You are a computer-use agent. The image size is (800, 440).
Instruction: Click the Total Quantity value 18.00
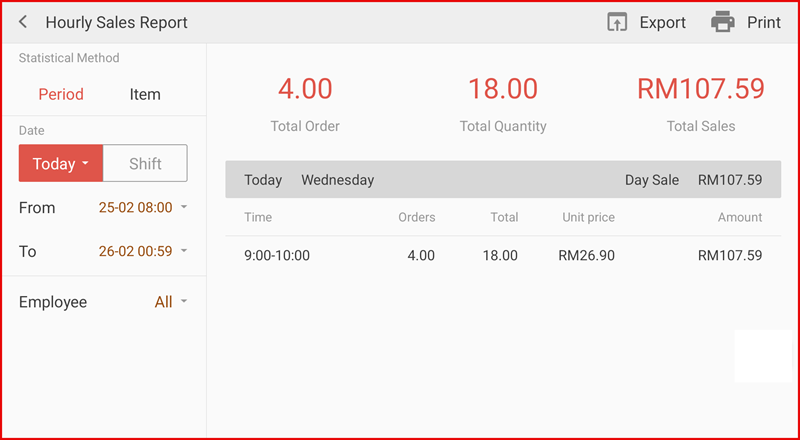pyautogui.click(x=502, y=89)
